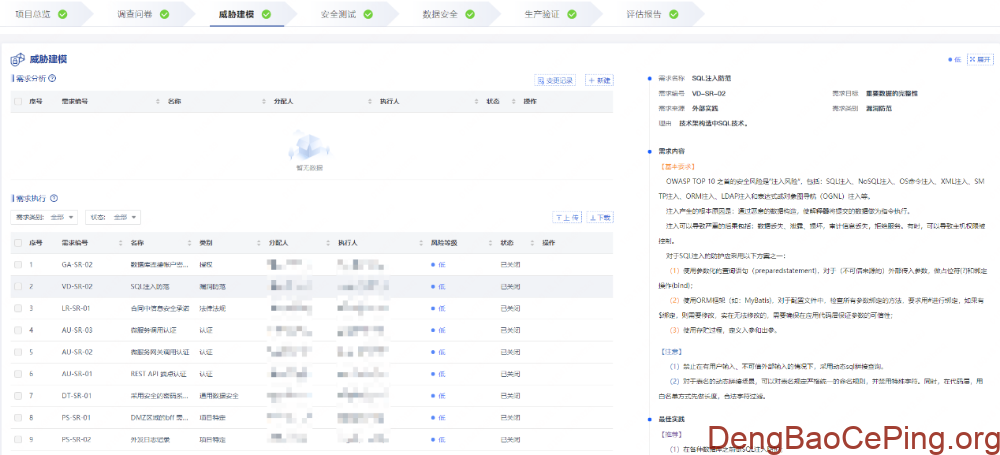
Task: Click 低 risk level in PS-SR-02 row
Action: (438, 440)
